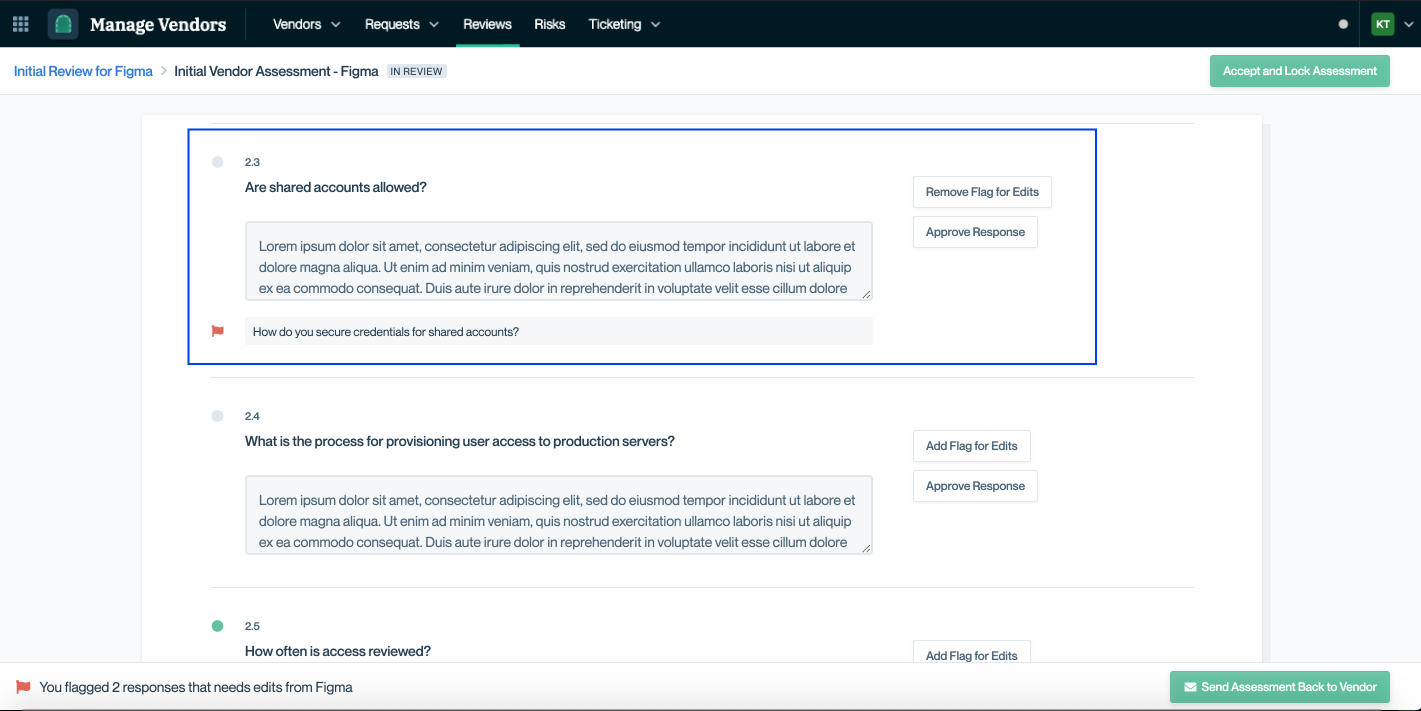Click the resize handle of 2.4 response box

pos(866,548)
